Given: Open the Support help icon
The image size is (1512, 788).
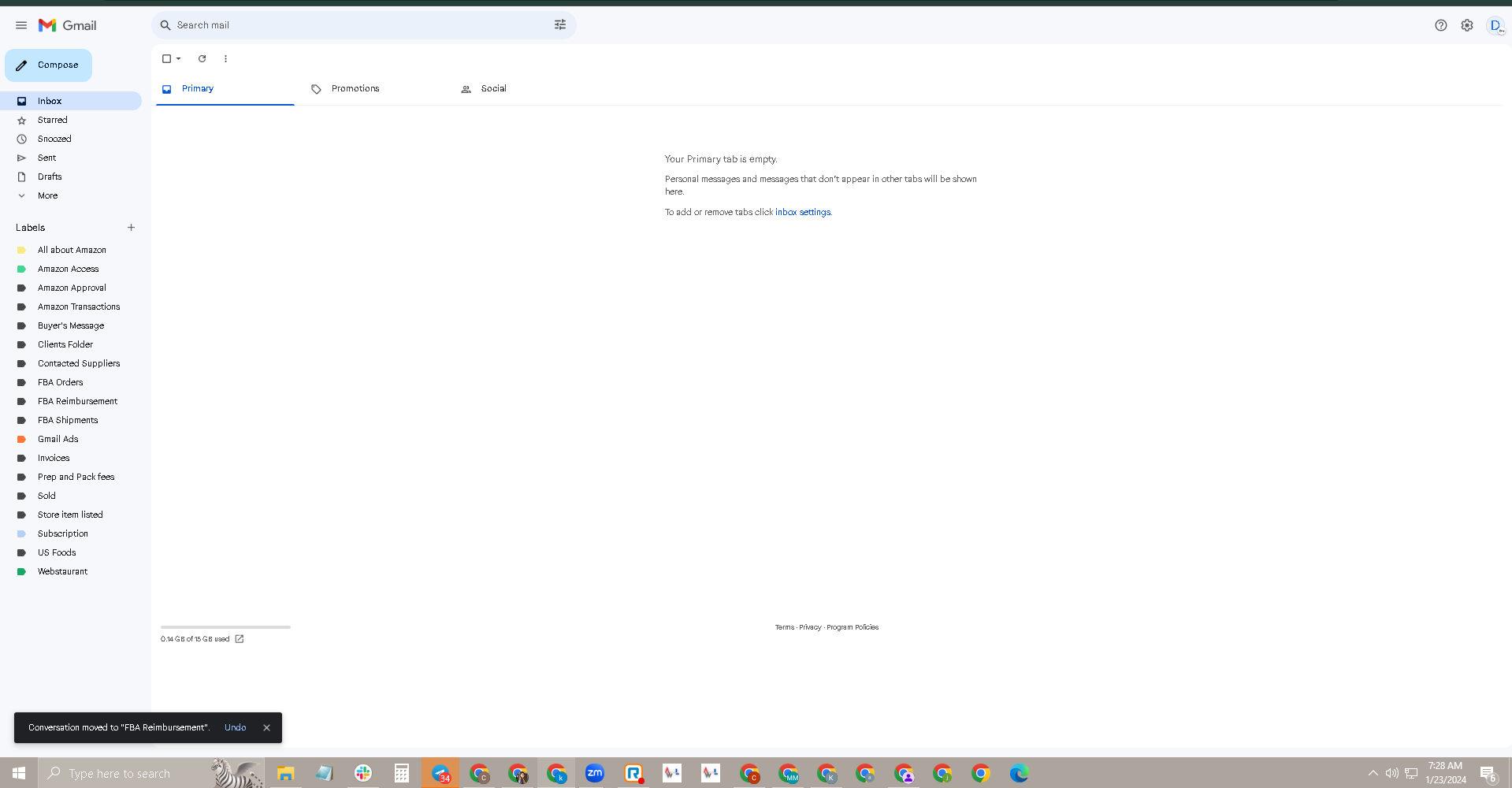Looking at the screenshot, I should pyautogui.click(x=1441, y=25).
